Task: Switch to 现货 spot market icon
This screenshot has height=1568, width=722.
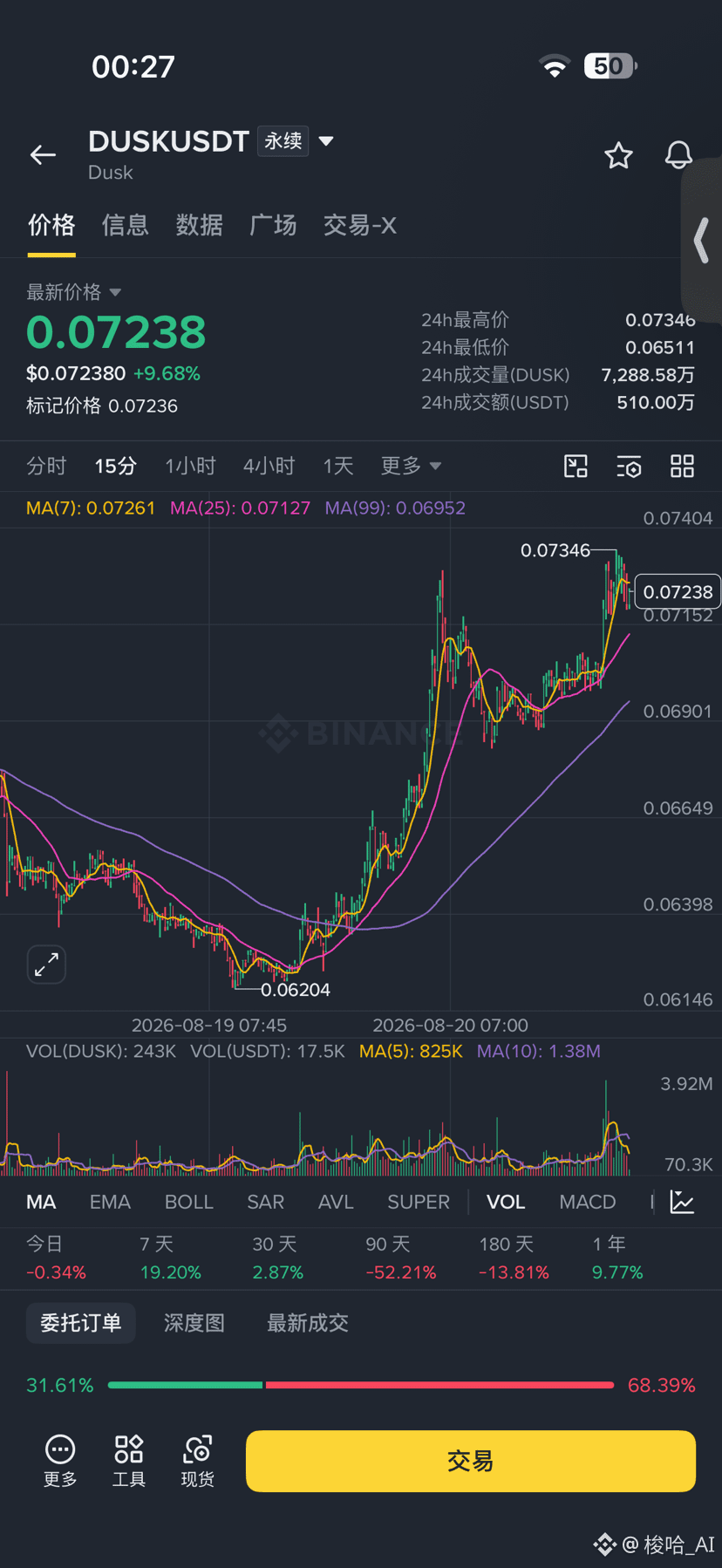Action: point(198,1461)
